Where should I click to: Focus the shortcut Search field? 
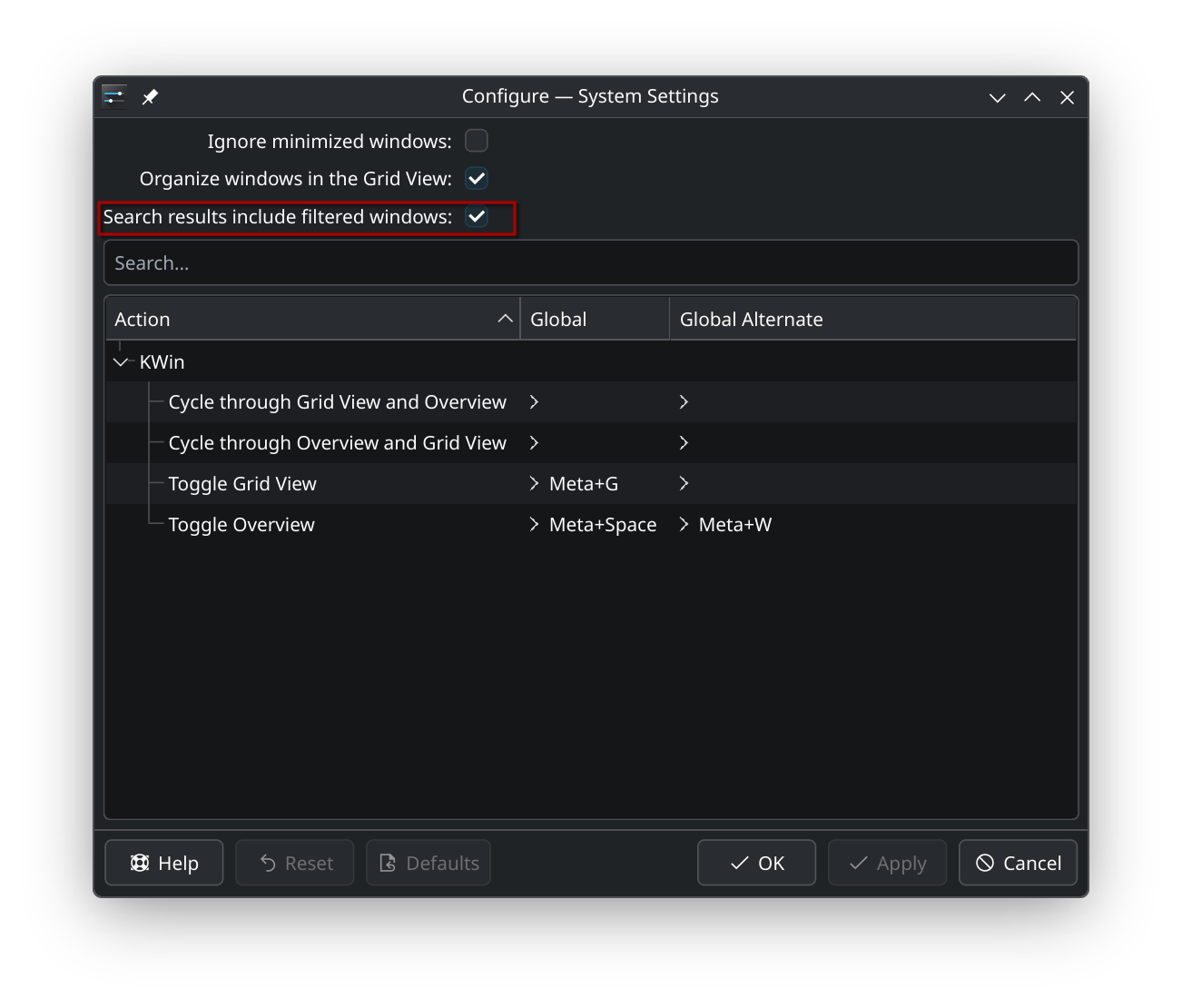tap(590, 263)
